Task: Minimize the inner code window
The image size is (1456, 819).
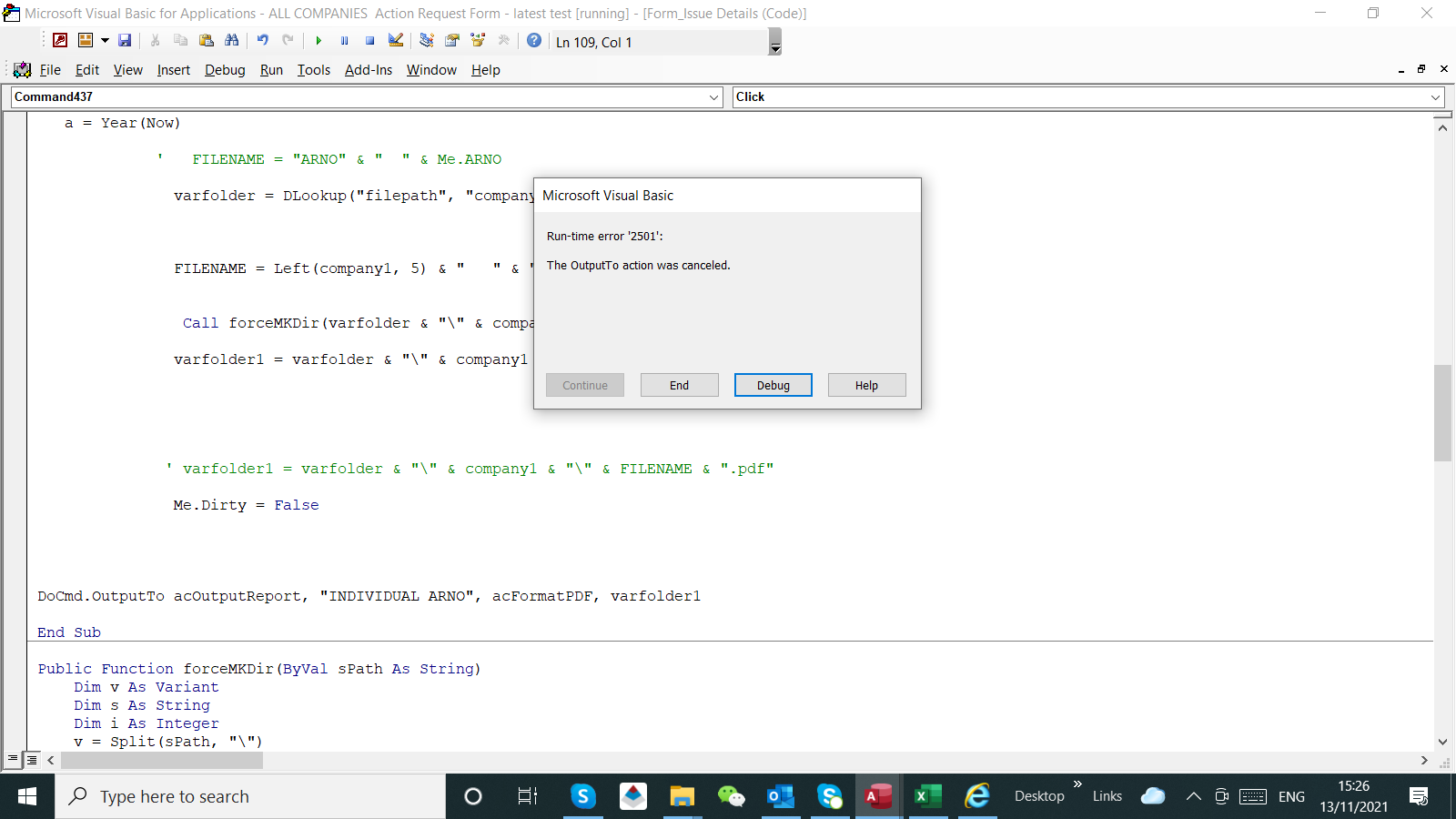Action: click(1401, 70)
